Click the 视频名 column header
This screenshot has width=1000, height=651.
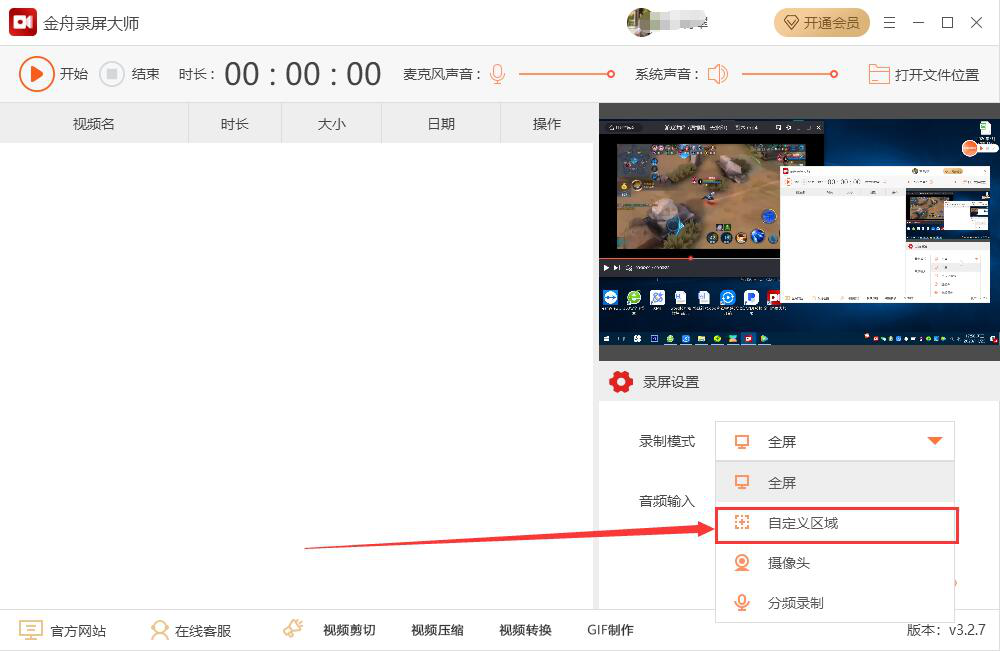pyautogui.click(x=94, y=124)
